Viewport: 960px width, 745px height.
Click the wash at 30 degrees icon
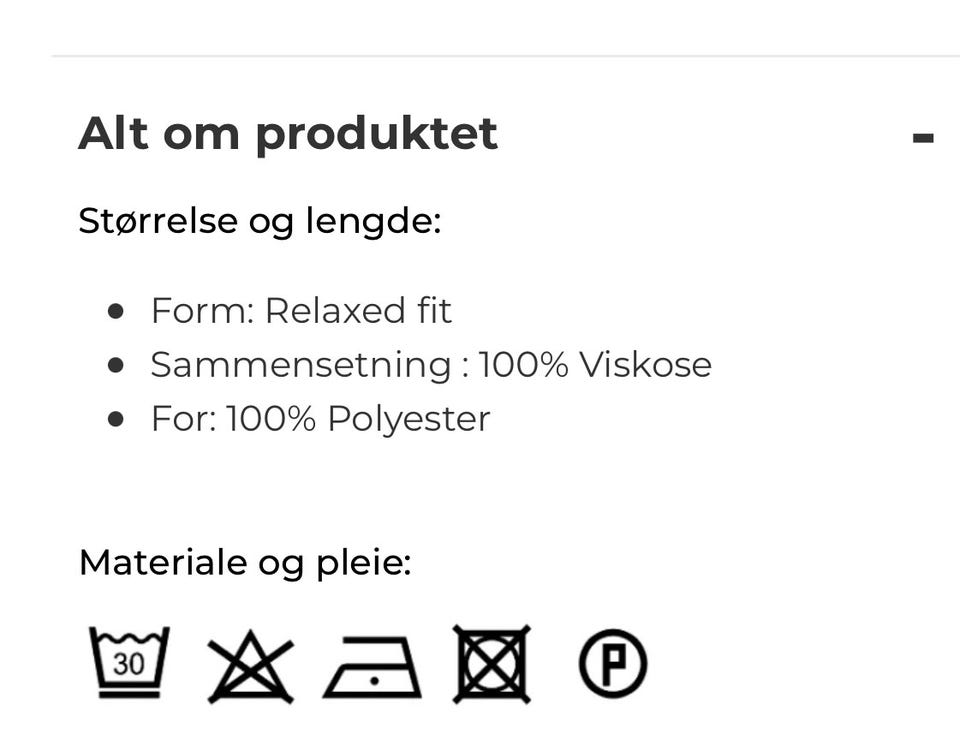point(129,662)
